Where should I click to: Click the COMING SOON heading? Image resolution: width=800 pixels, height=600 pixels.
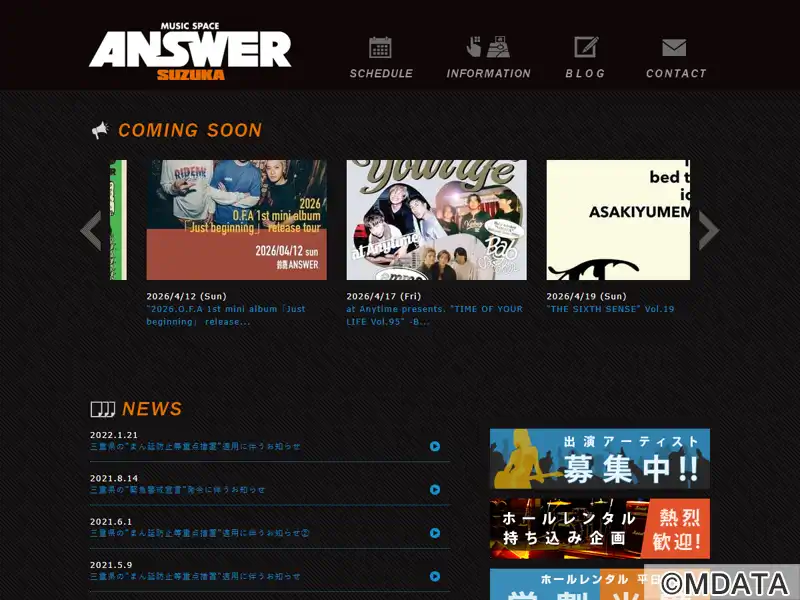190,130
